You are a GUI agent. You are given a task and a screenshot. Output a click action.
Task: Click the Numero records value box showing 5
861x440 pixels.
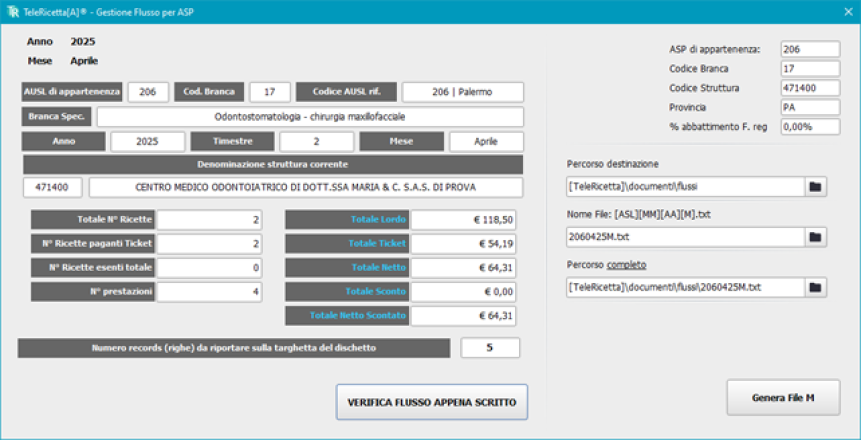[490, 348]
